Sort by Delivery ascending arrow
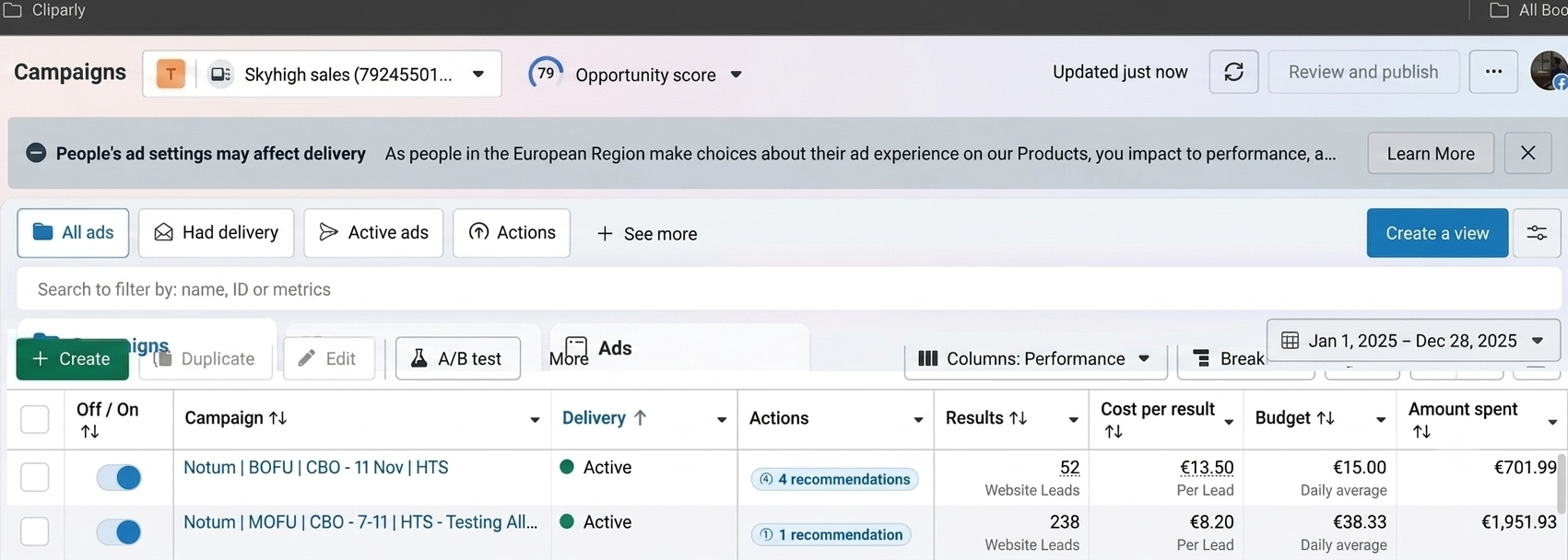Screen dimensions: 1568x560 640,418
